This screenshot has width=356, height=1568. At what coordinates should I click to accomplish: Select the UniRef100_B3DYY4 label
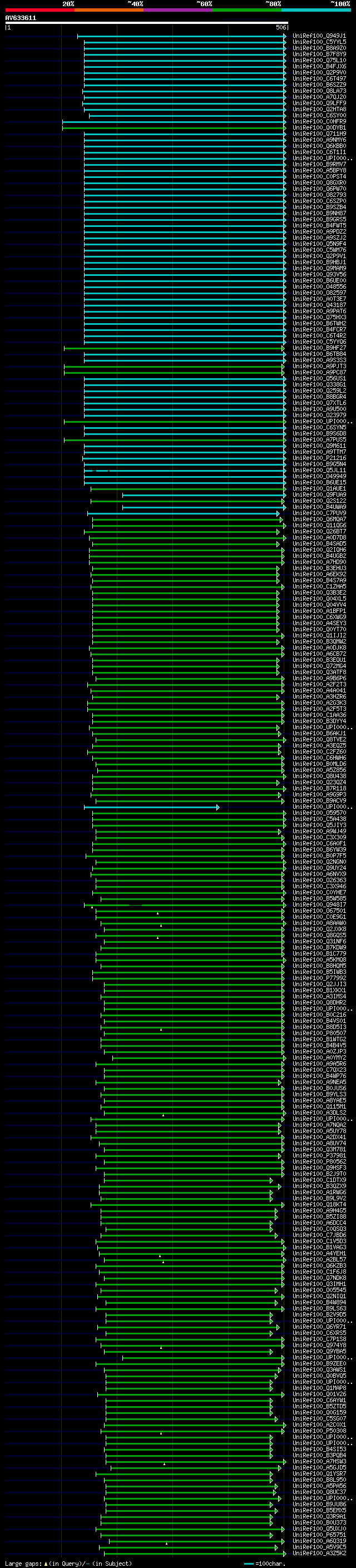click(x=319, y=721)
